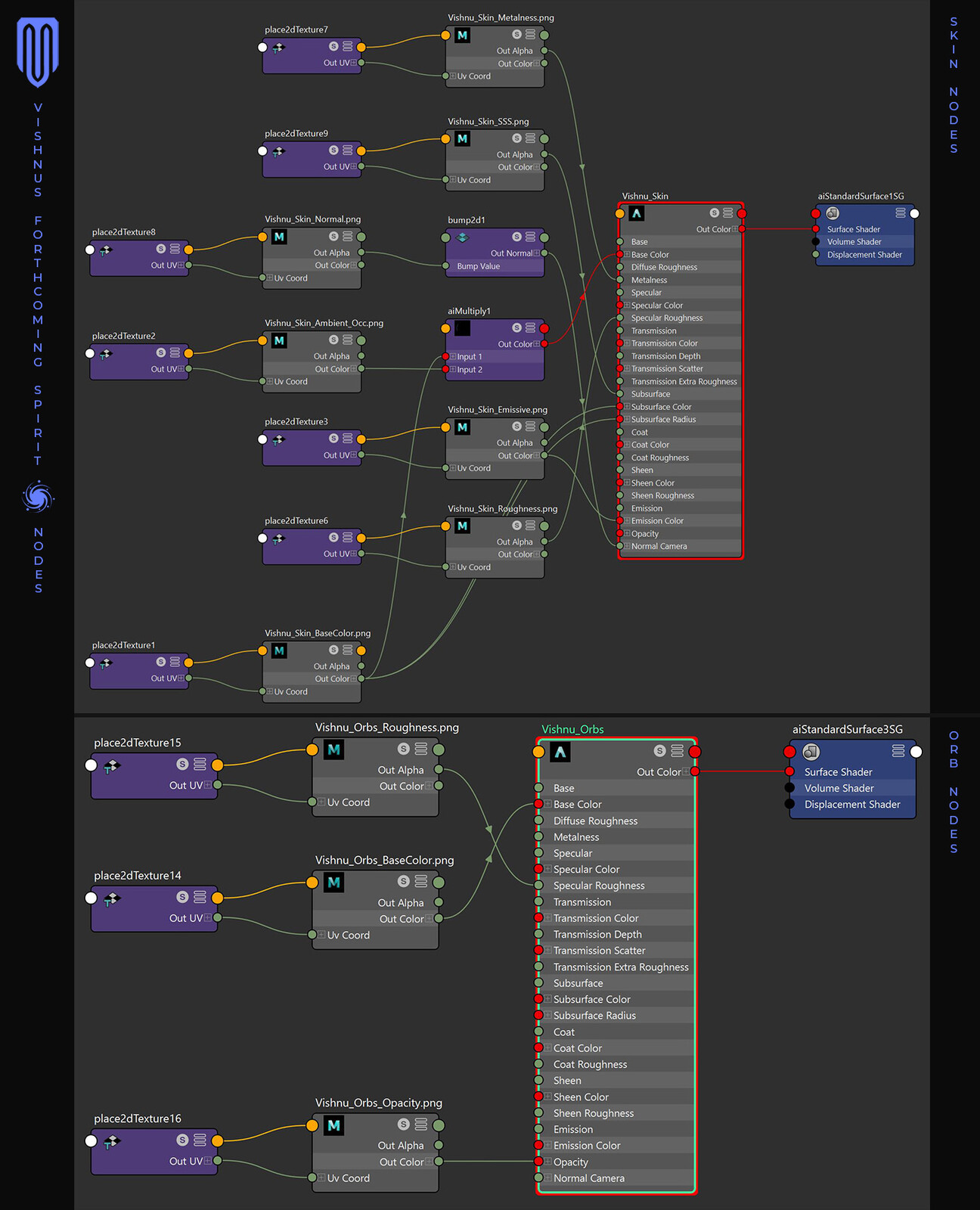Viewport: 980px width, 1210px height.
Task: Click the placement icon on place2dTexture3 node
Action: tap(278, 439)
